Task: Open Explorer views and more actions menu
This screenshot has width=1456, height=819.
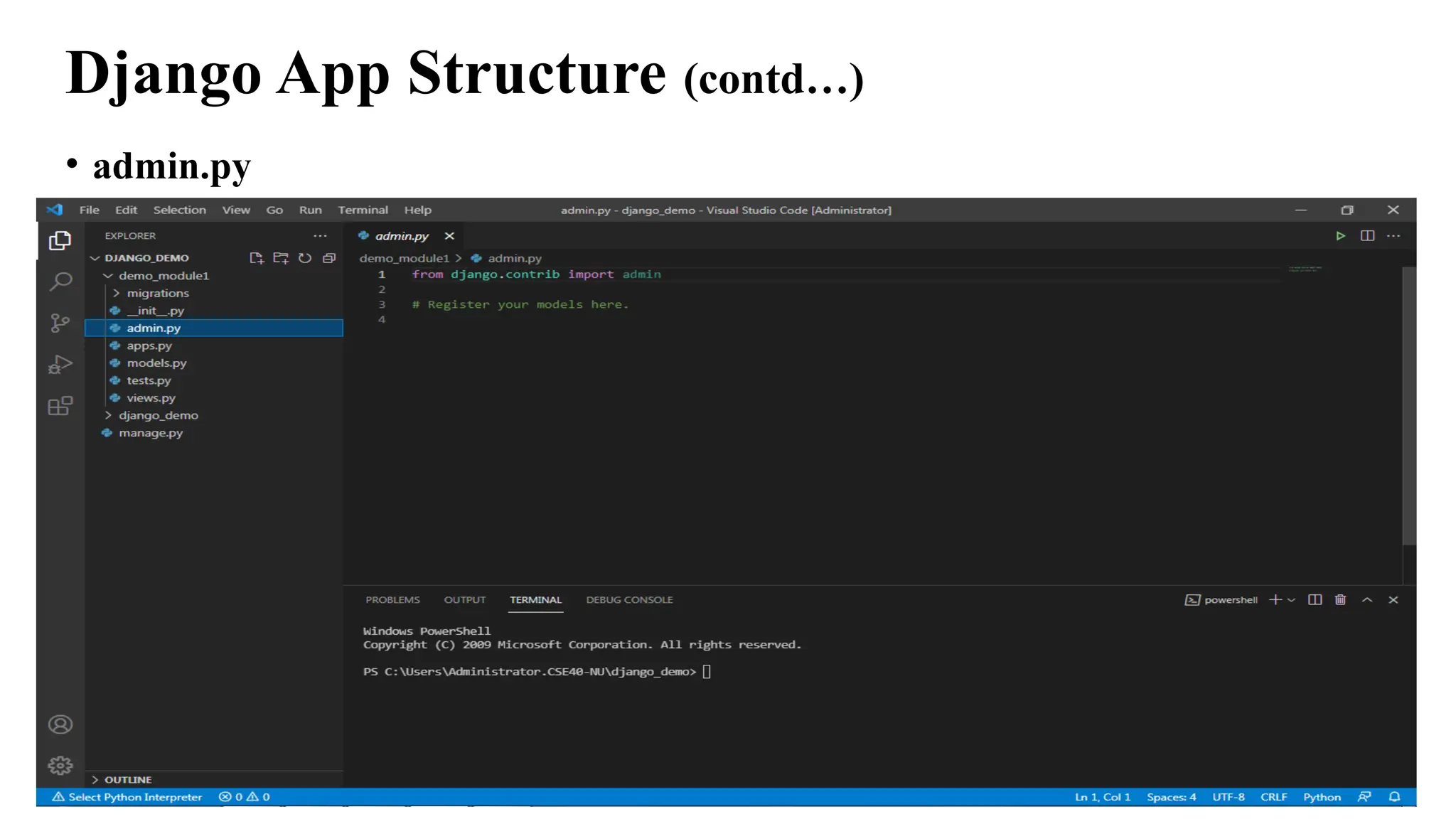Action: click(x=321, y=236)
